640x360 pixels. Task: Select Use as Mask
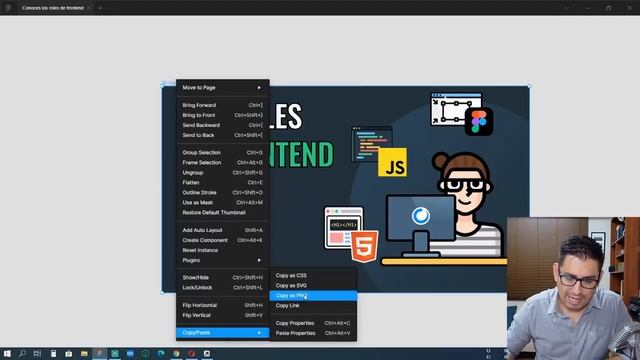pos(222,202)
